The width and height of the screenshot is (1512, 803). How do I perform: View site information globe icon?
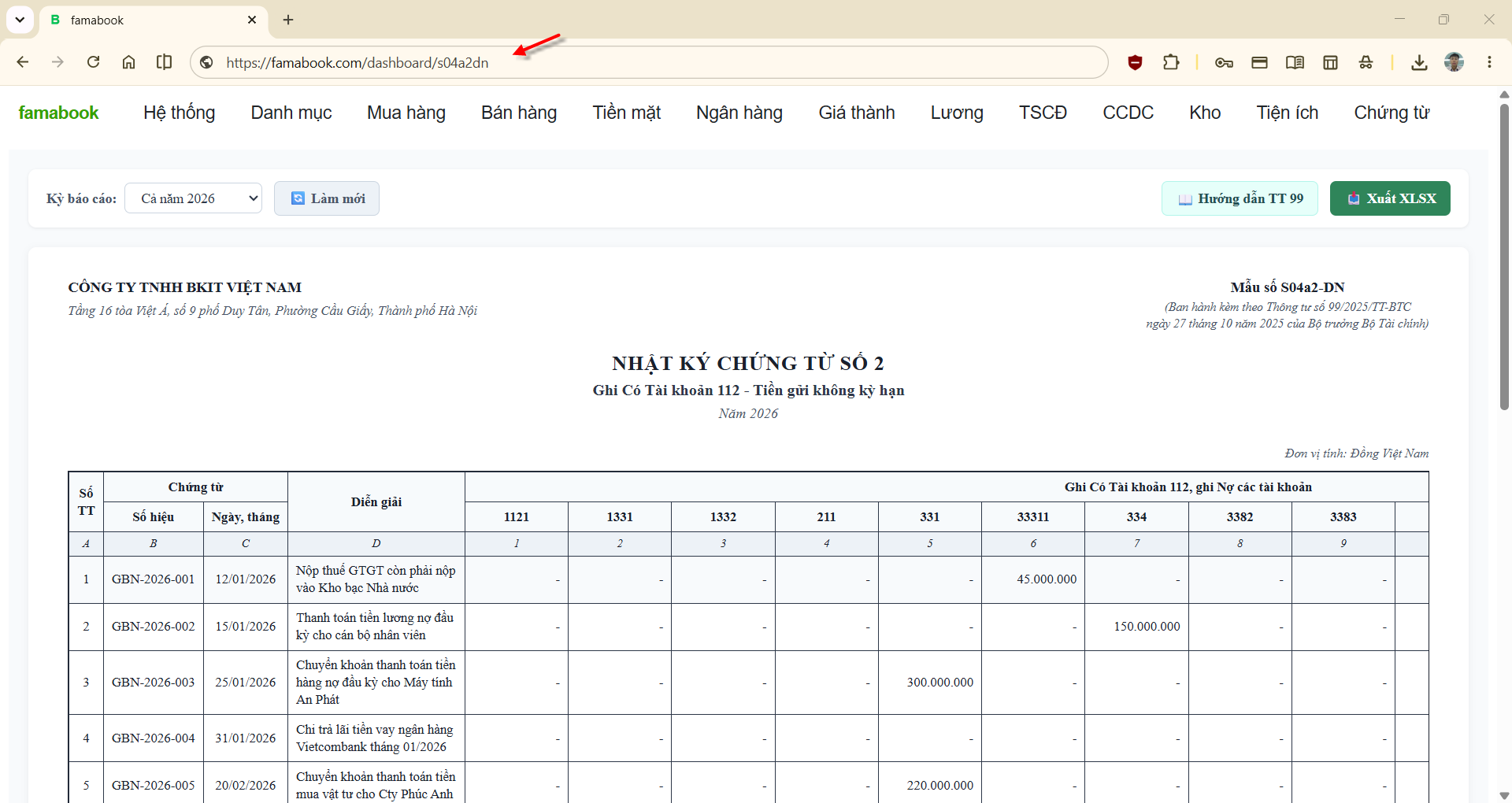tap(207, 62)
